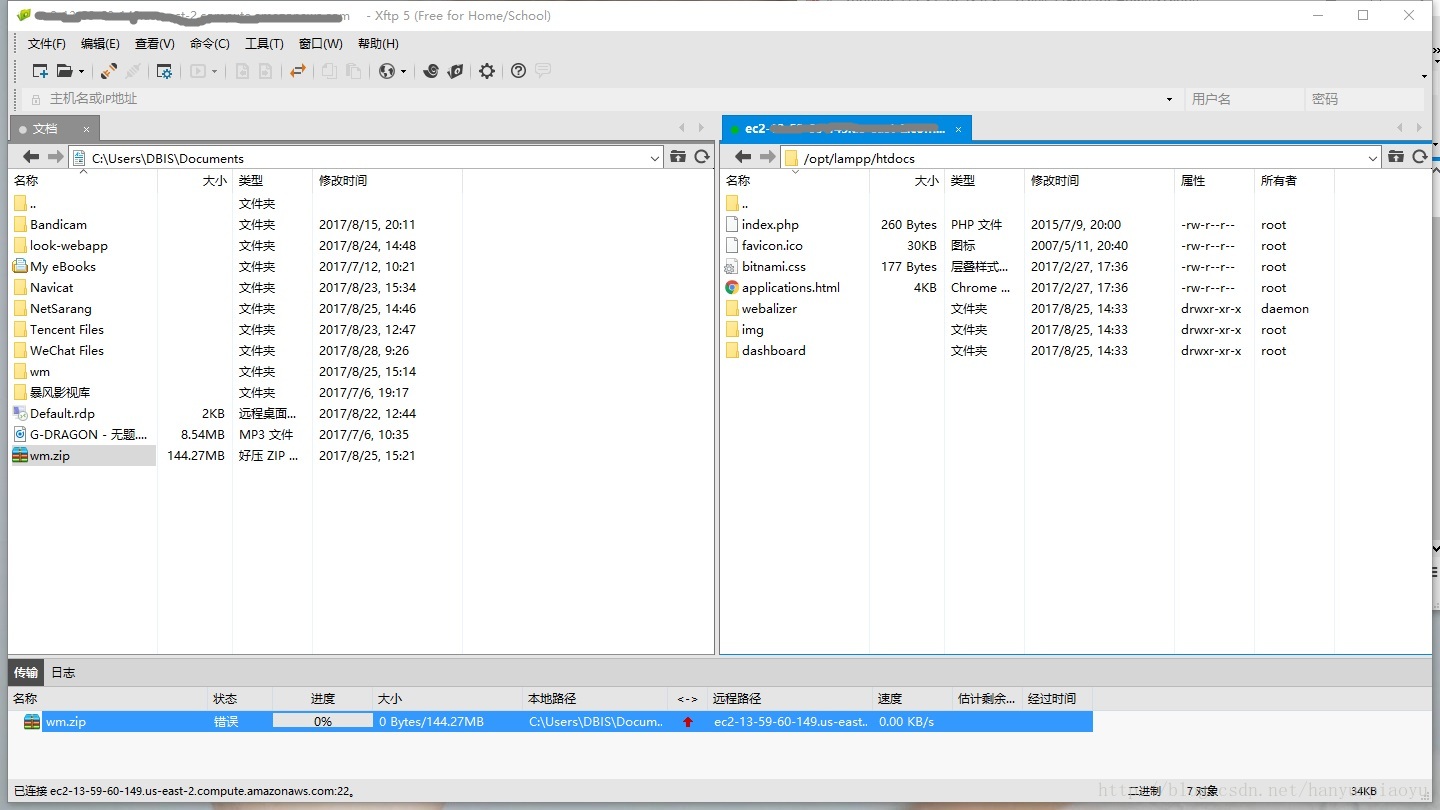Open the 编辑(E) menu
Viewport: 1440px width, 810px height.
(x=100, y=43)
